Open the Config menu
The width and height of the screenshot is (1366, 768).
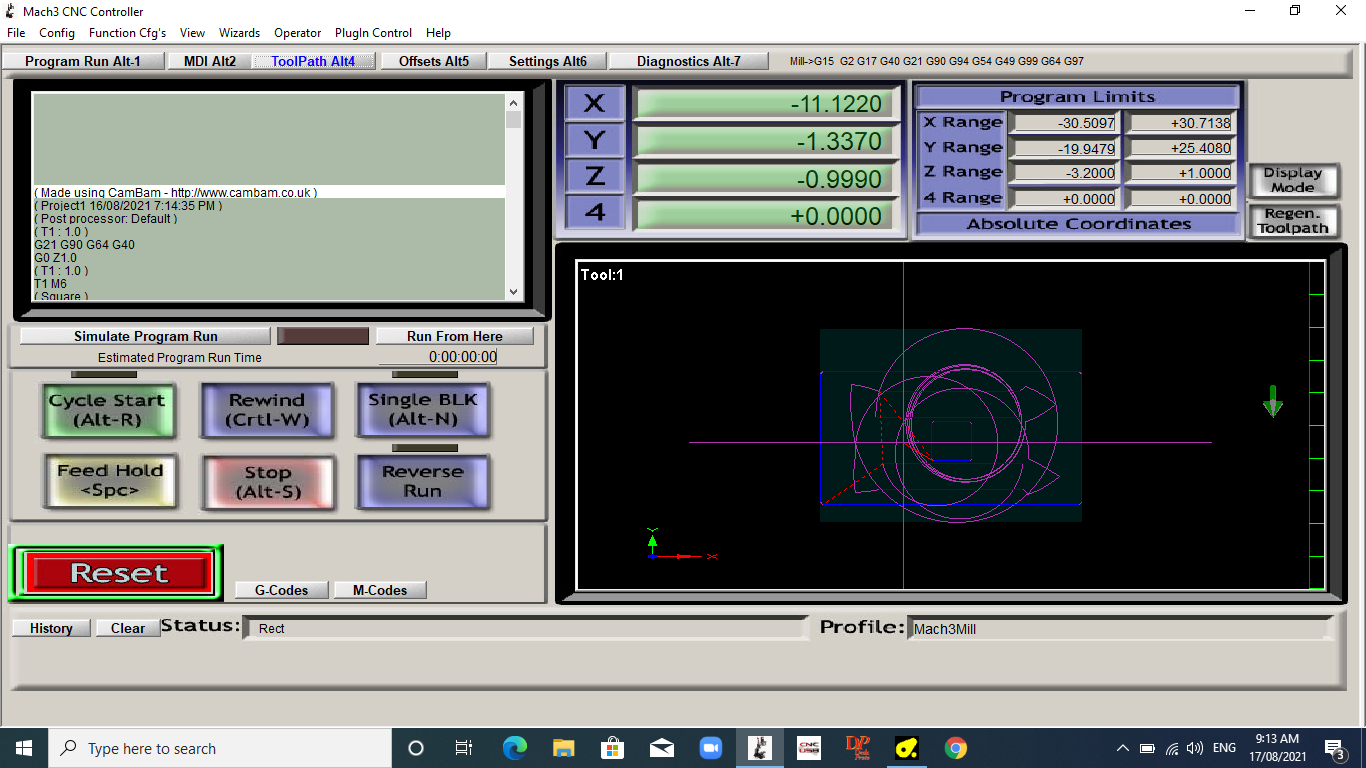(57, 33)
